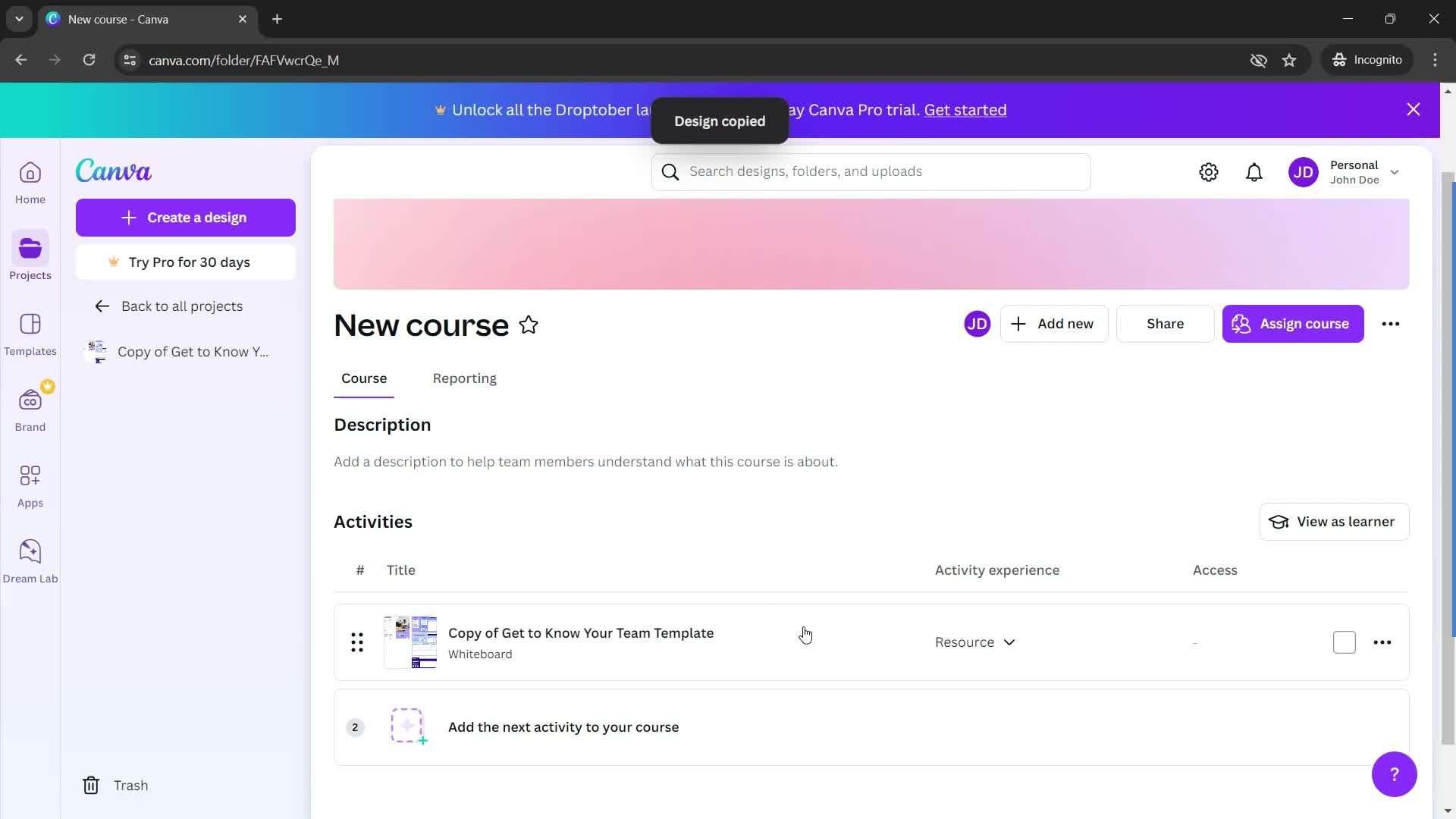Image resolution: width=1456 pixels, height=819 pixels.
Task: Click the Add new button
Action: 1051,323
